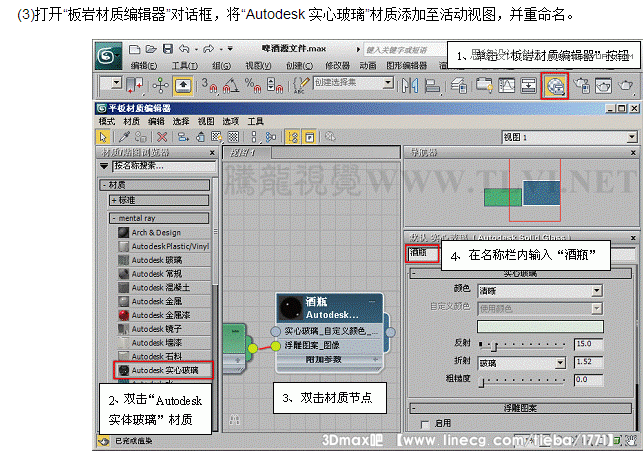Pick material from object eyedropper
Viewport: 643px width, 457px height.
tap(125, 137)
